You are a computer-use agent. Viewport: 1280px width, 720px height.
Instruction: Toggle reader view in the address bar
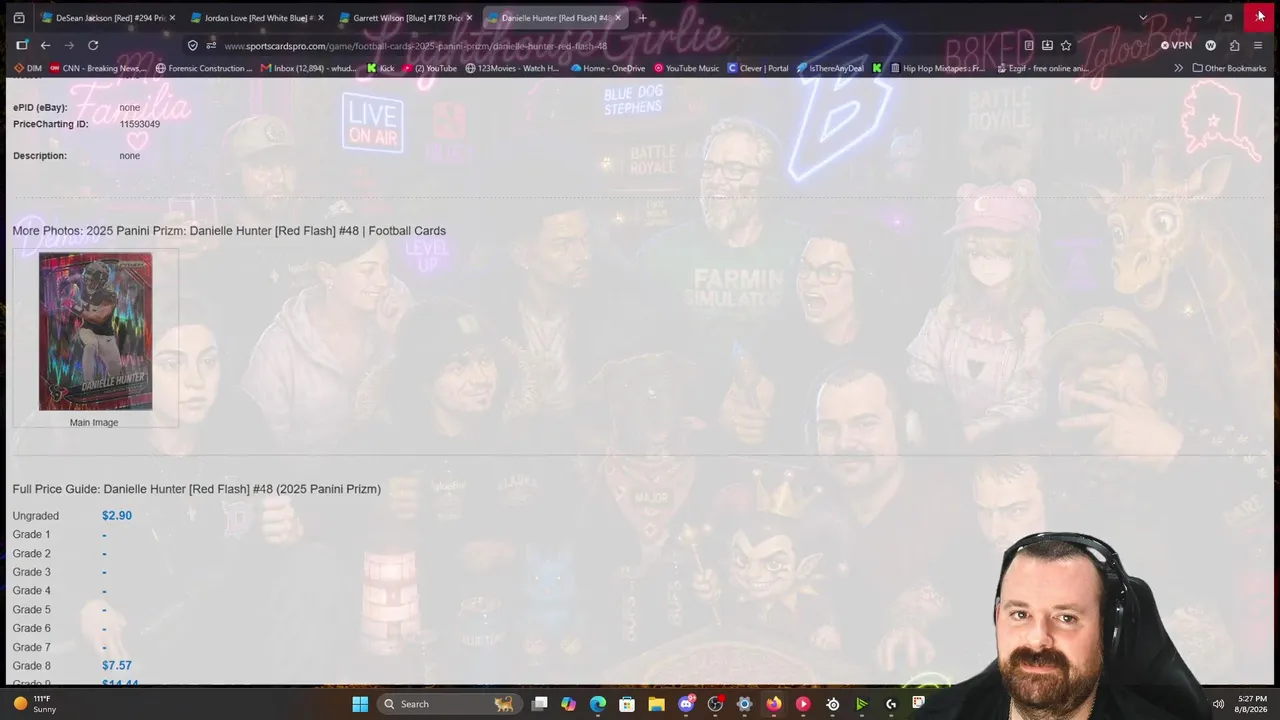[1029, 45]
